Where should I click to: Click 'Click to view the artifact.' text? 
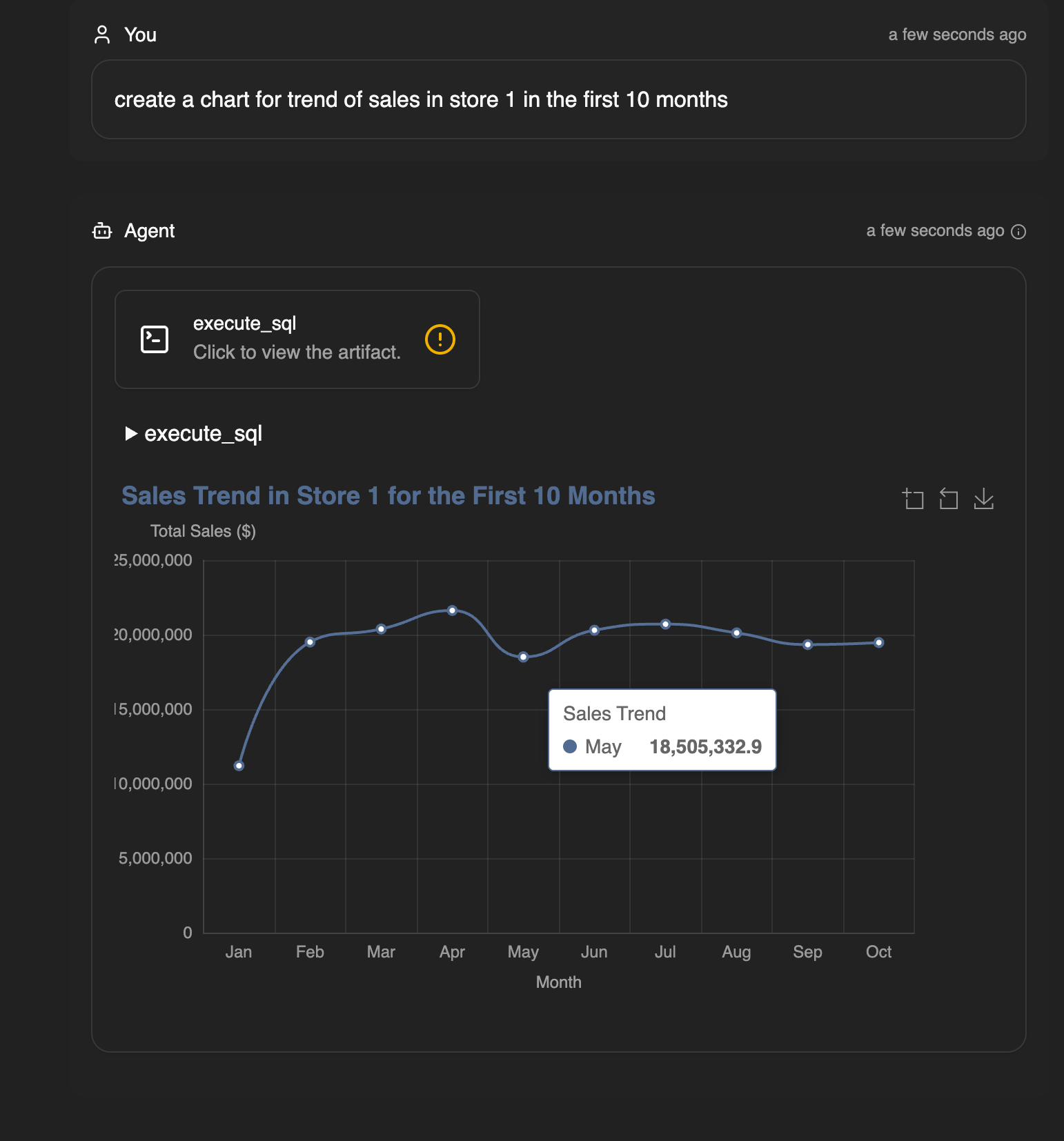[297, 353]
